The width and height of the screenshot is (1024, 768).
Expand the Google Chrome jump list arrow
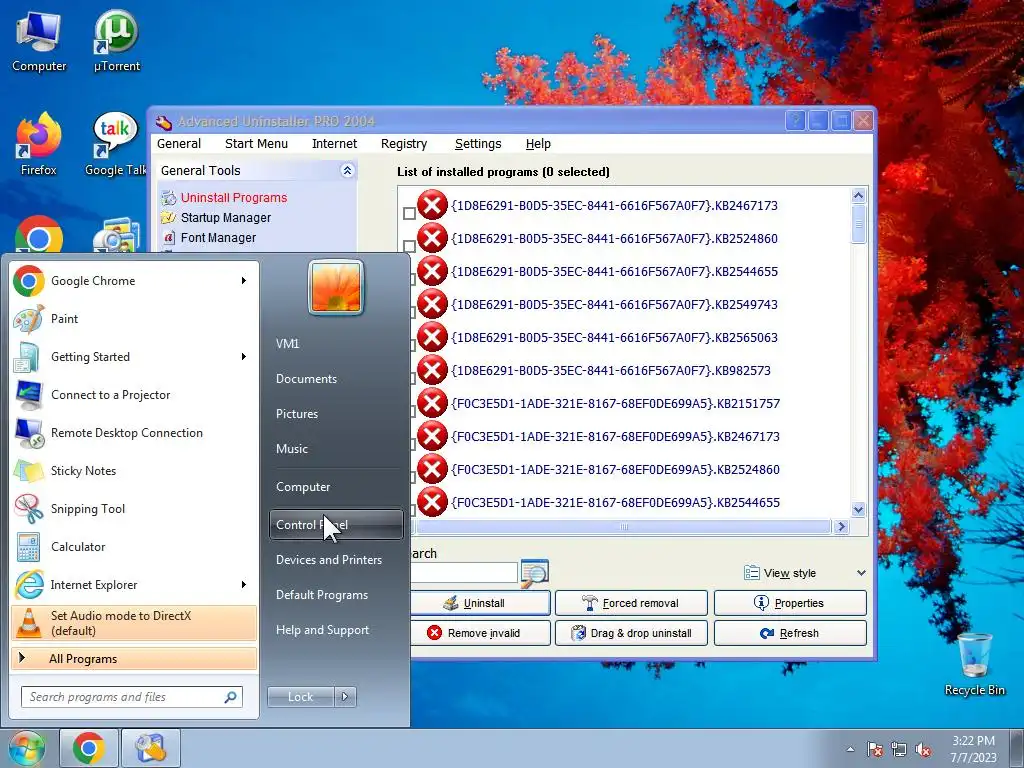244,281
